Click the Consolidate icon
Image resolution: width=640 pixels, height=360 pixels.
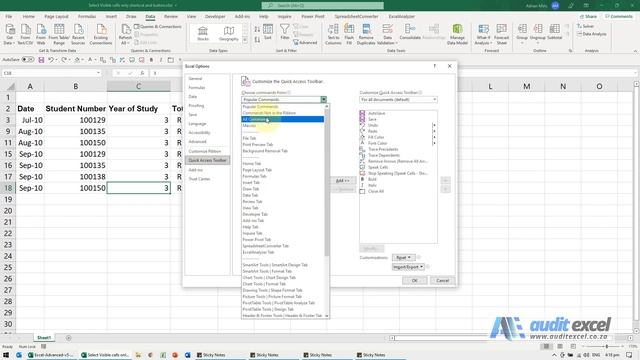(410, 32)
